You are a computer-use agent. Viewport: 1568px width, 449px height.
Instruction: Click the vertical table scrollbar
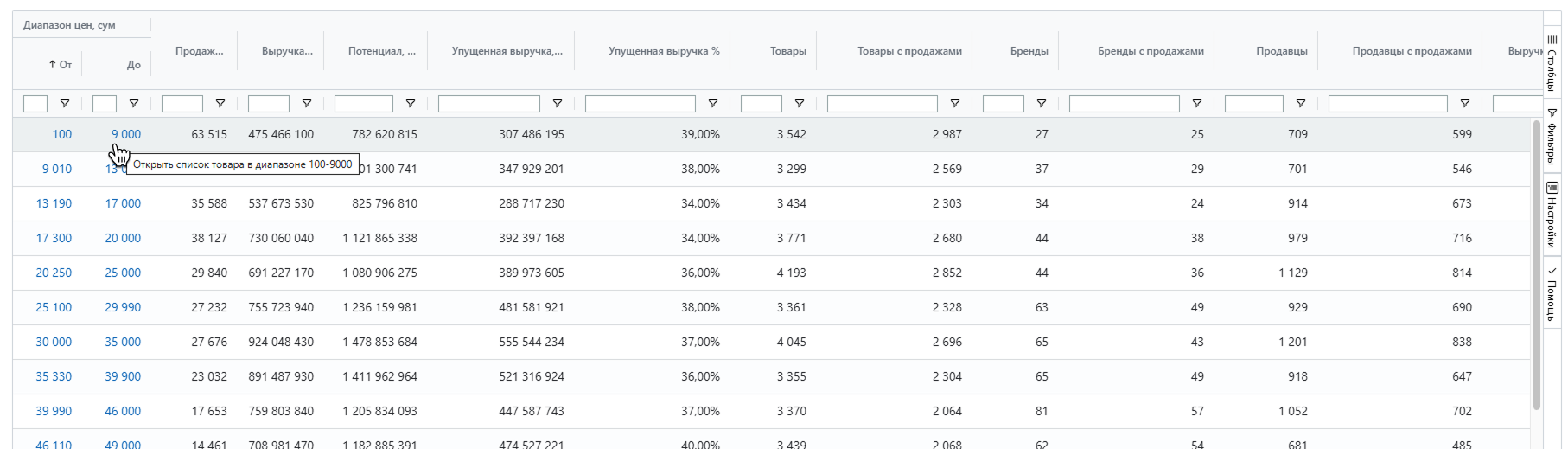(1536, 265)
